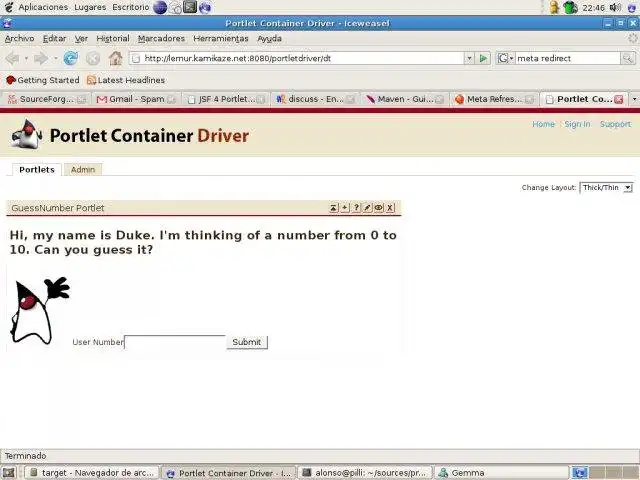Click the search magnifier button
Screen dimensions: 640x480
pyautogui.click(x=627, y=58)
